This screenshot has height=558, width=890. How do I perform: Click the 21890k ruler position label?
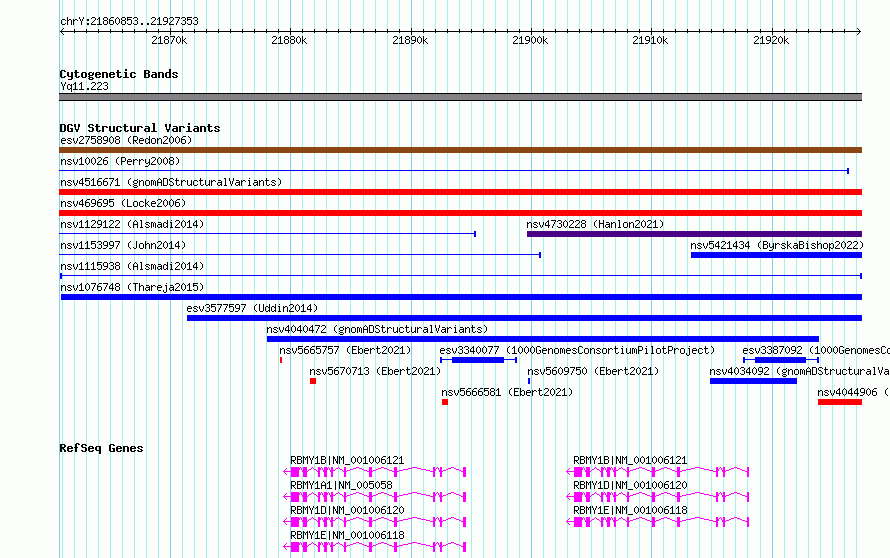(410, 40)
